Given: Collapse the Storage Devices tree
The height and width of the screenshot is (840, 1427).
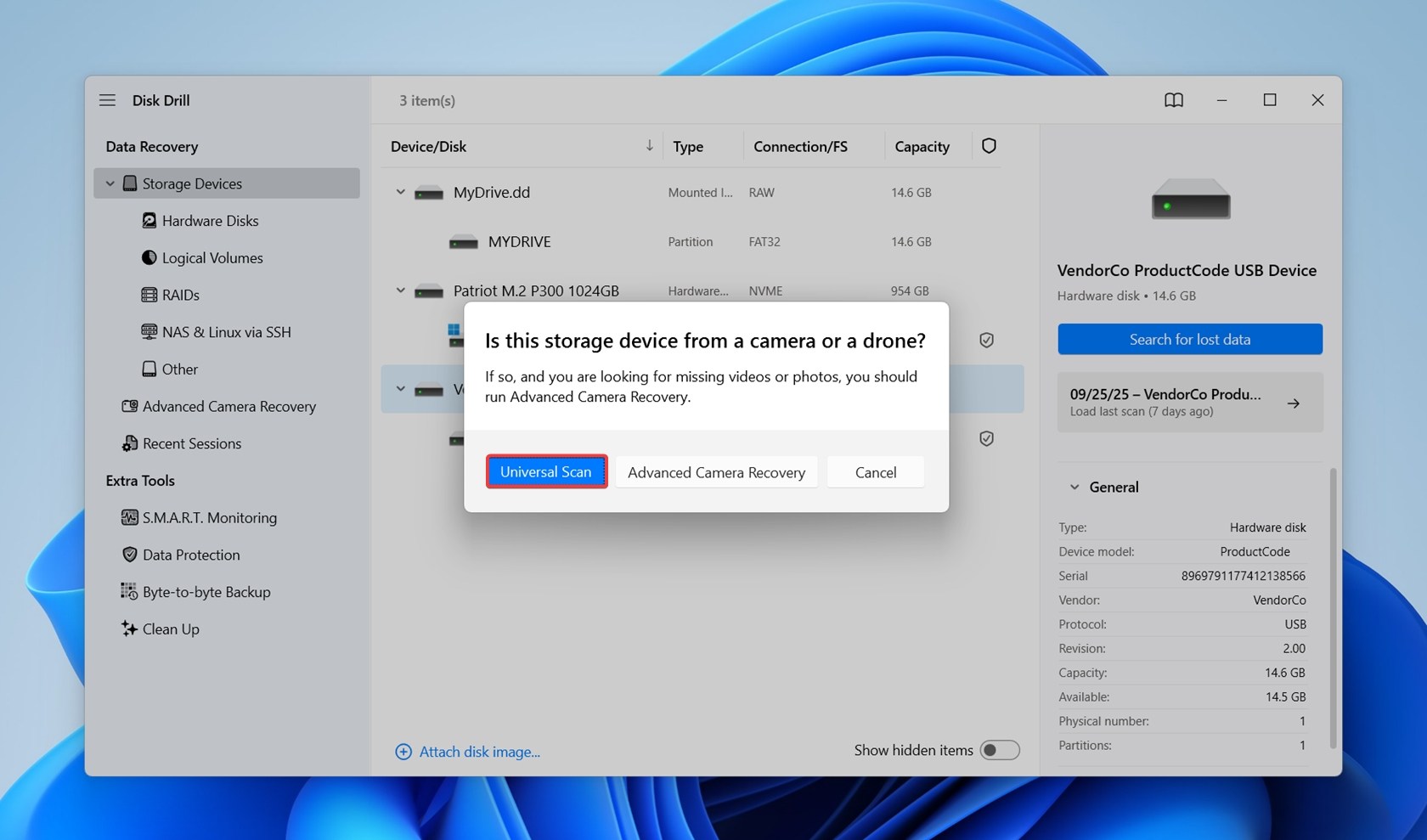Looking at the screenshot, I should coord(110,183).
